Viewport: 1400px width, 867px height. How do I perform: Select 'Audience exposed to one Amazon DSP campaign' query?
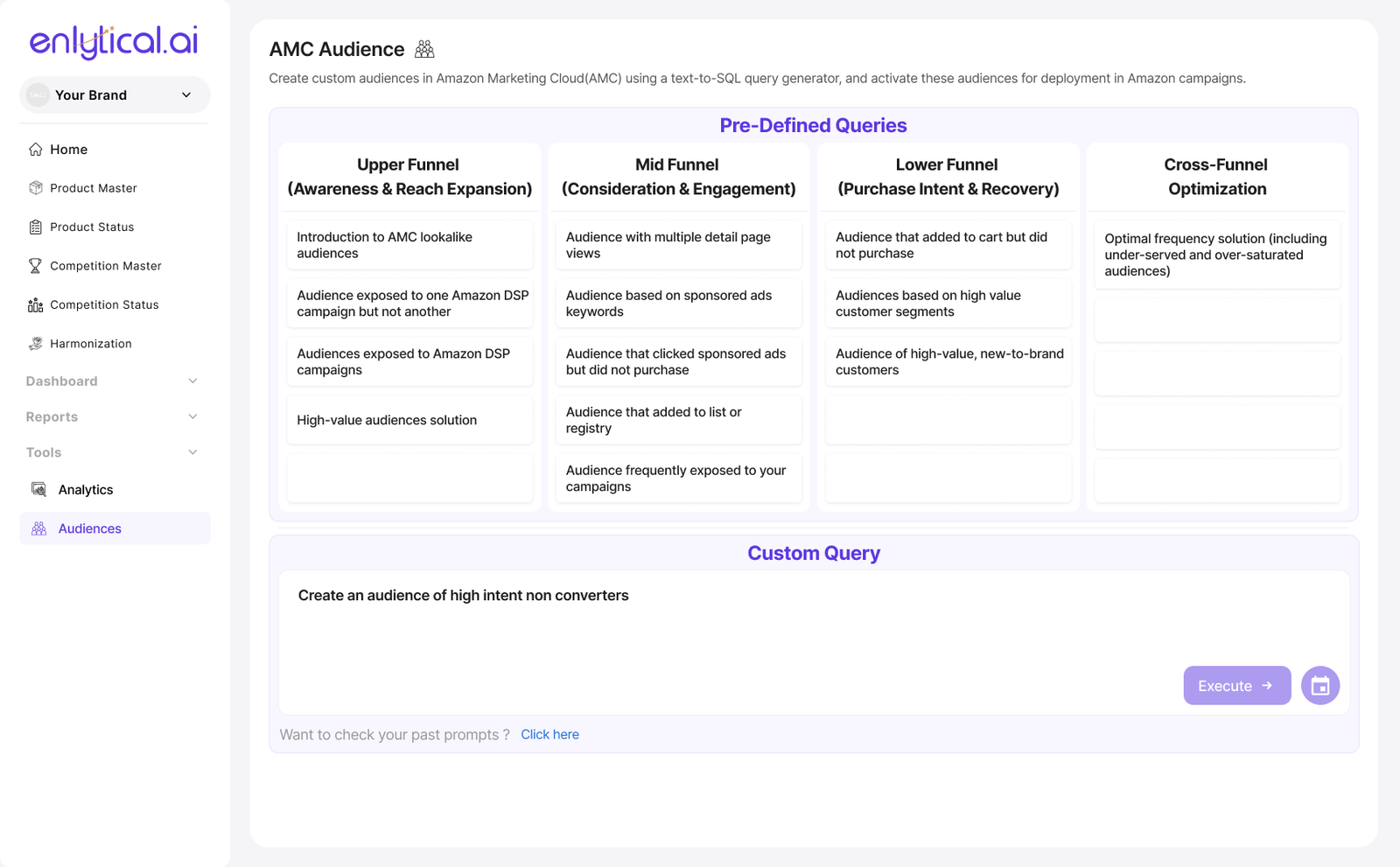click(409, 304)
